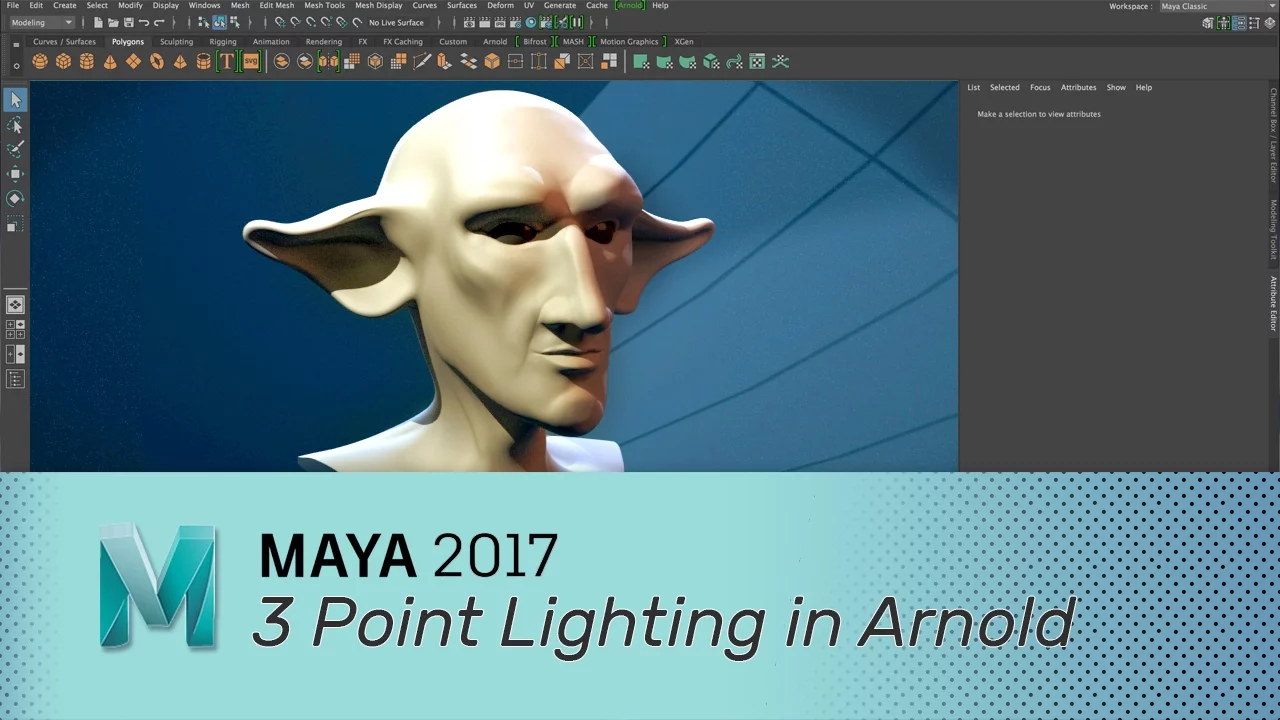Activate the Scale tool
The image size is (1280, 720).
[x=15, y=226]
